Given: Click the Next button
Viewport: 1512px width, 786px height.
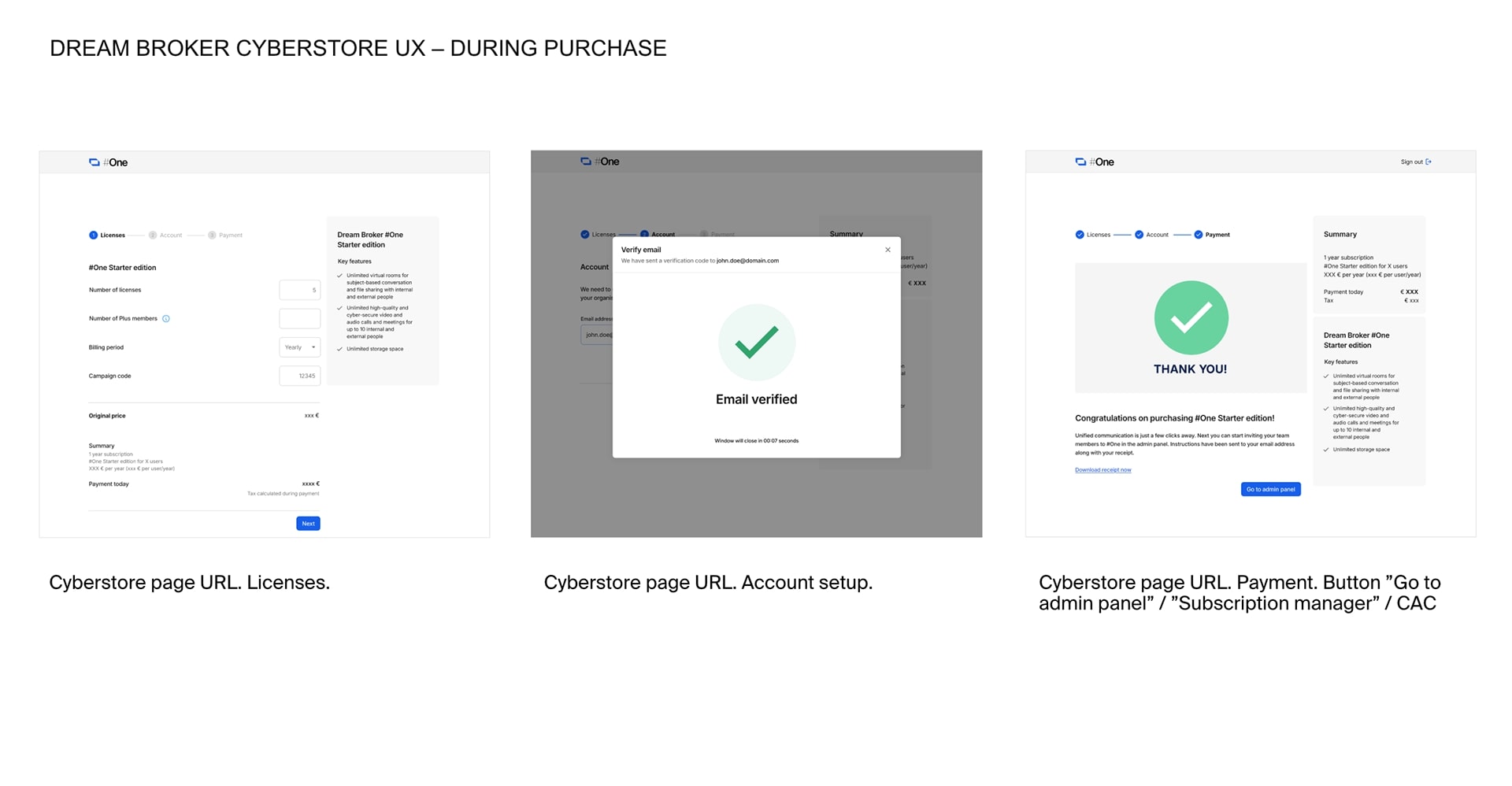Looking at the screenshot, I should tap(308, 524).
